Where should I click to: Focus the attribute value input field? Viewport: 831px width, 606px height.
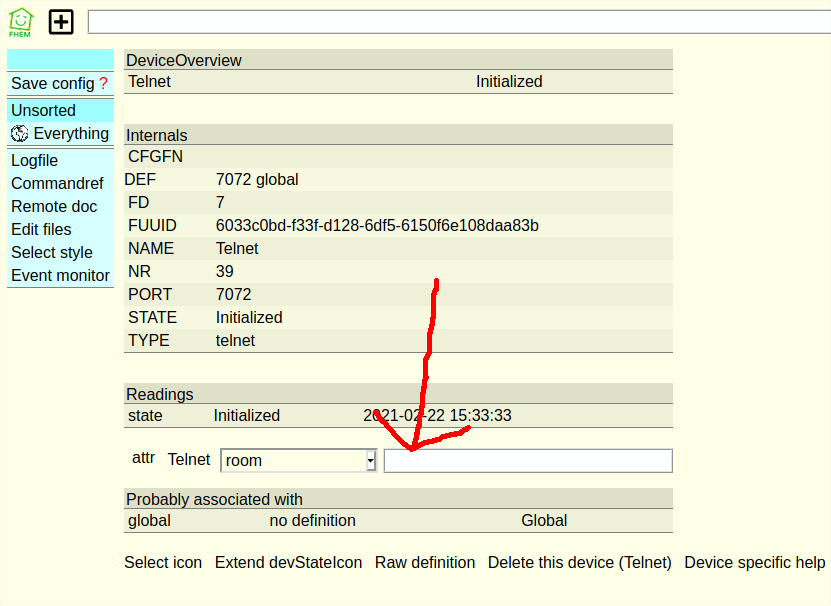click(528, 460)
